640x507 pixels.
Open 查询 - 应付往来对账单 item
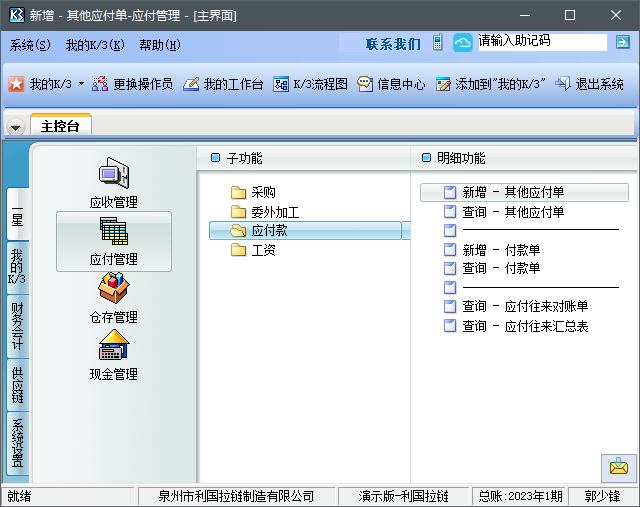coord(524,306)
